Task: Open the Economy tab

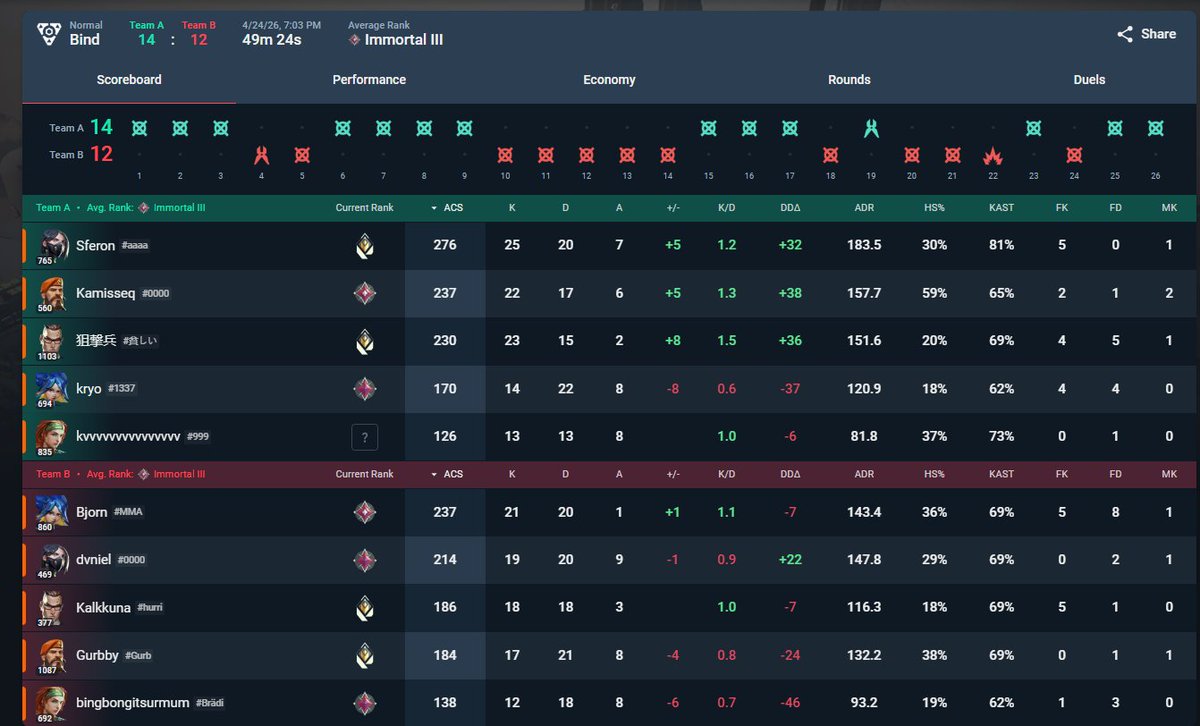Action: tap(609, 80)
